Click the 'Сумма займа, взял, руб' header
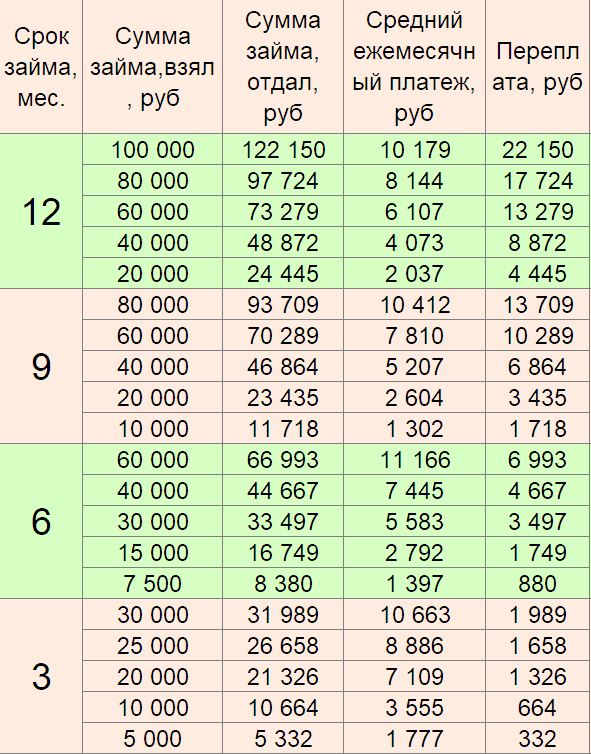This screenshot has width=591, height=754. pos(152,66)
